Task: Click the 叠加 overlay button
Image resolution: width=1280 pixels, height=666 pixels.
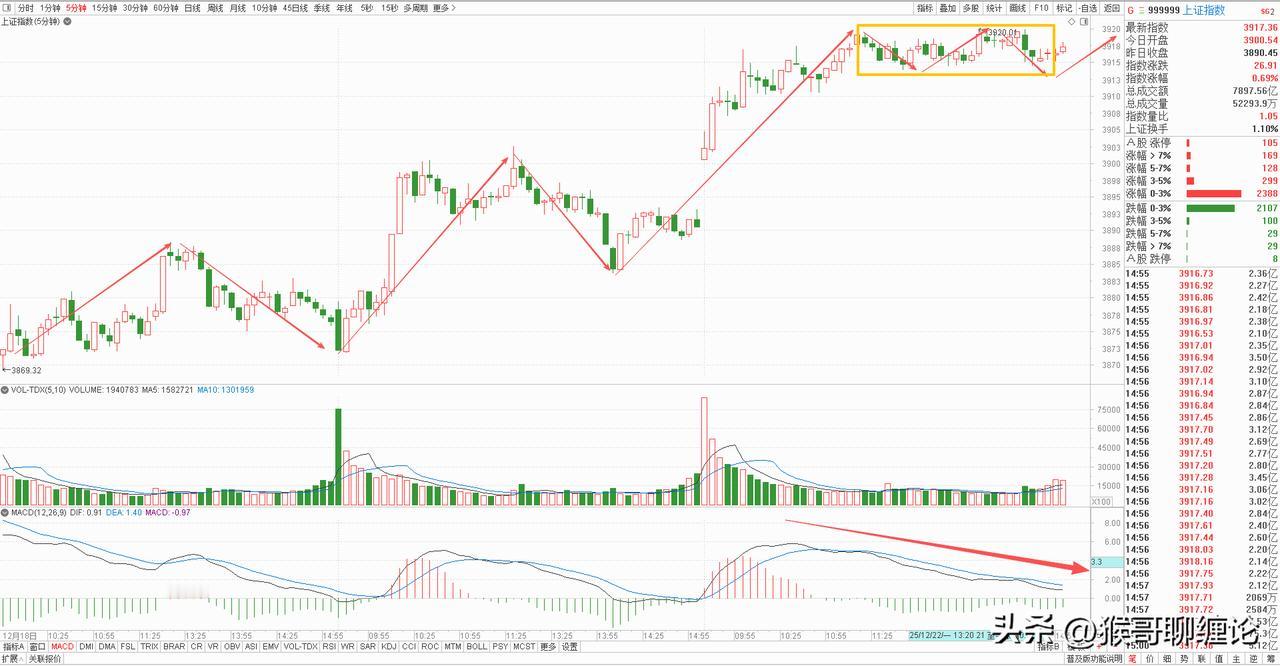Action: click(x=948, y=8)
